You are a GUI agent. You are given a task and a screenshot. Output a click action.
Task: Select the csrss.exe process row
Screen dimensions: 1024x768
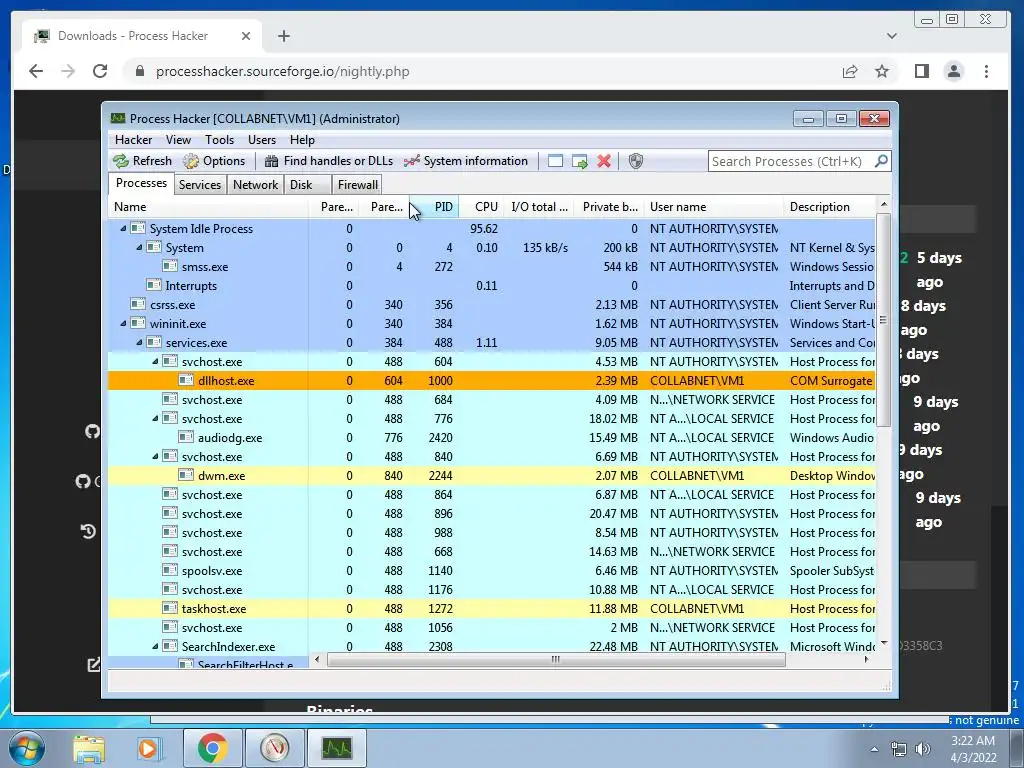(x=492, y=304)
